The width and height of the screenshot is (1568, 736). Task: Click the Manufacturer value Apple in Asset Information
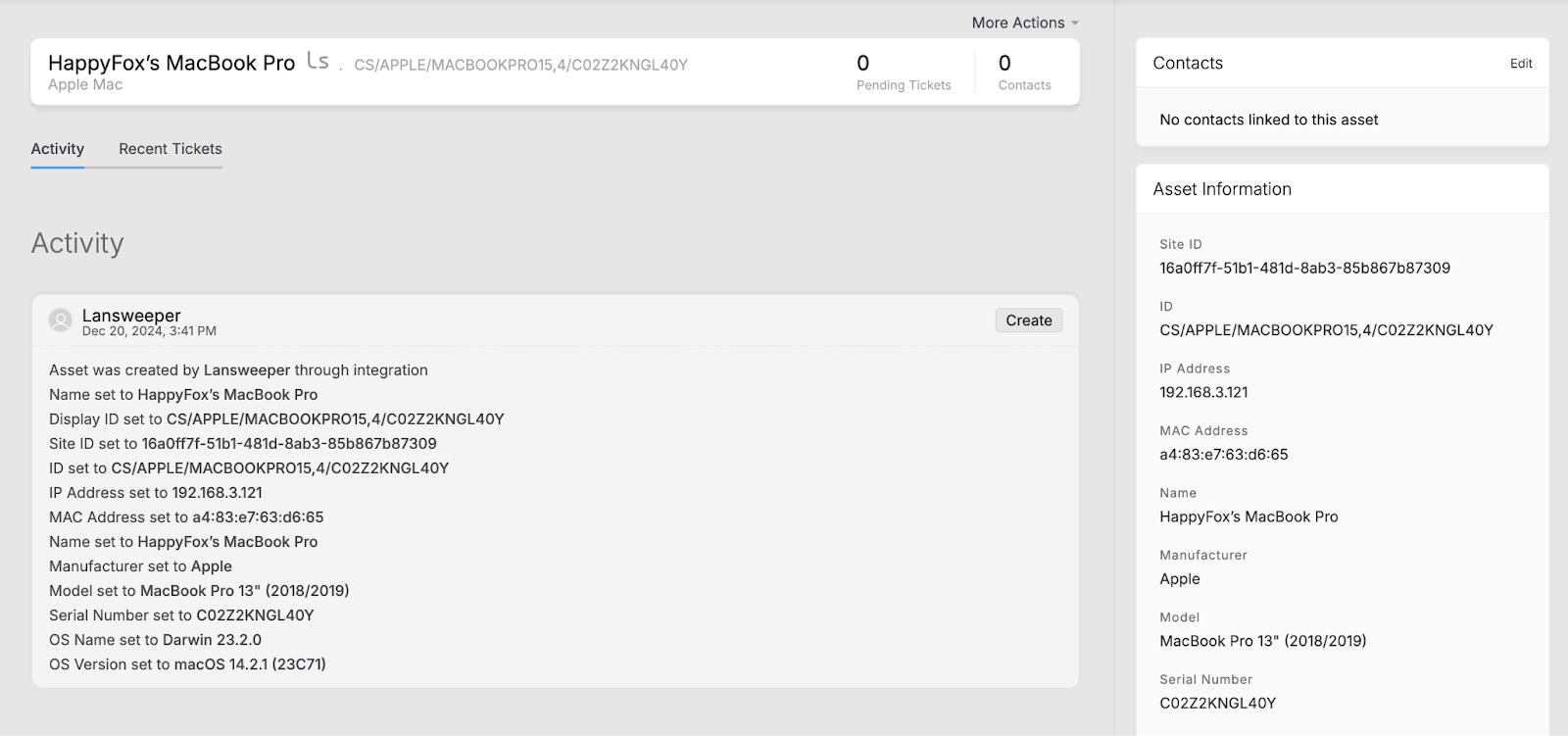(1180, 579)
